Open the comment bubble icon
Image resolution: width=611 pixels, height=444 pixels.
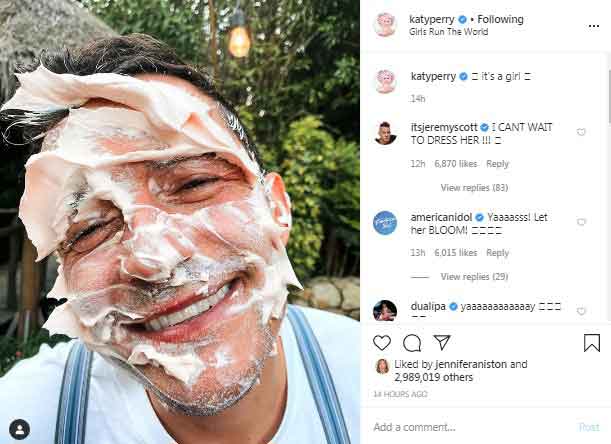(412, 343)
